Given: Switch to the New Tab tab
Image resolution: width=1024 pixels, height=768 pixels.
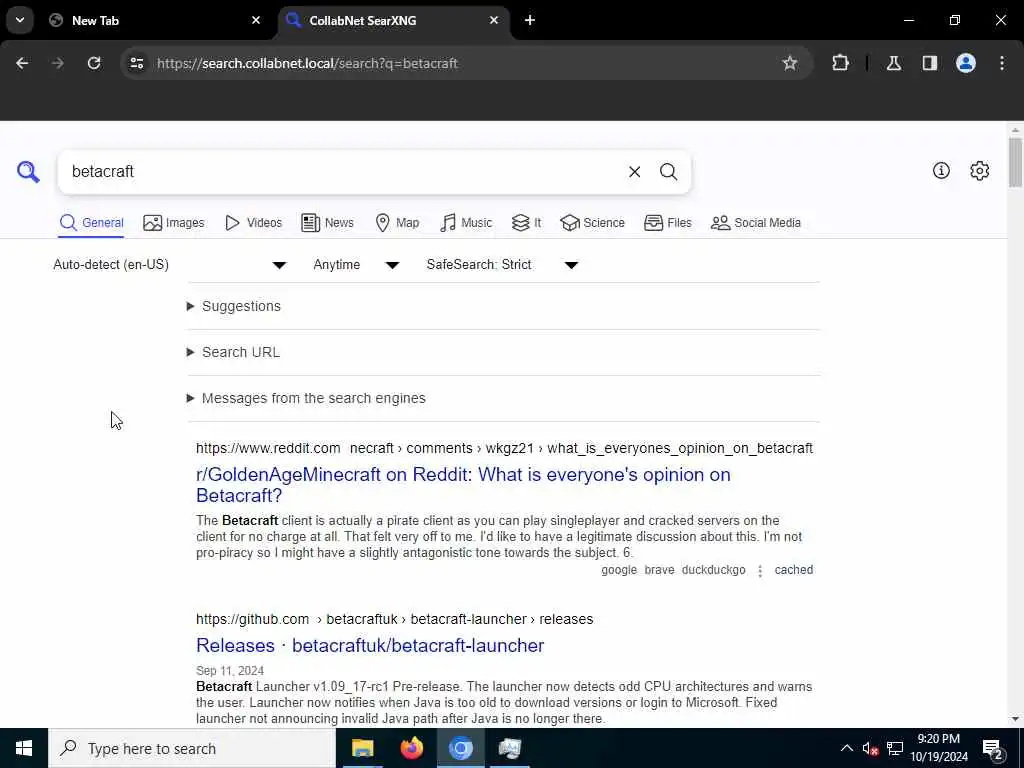Looking at the screenshot, I should click(155, 20).
